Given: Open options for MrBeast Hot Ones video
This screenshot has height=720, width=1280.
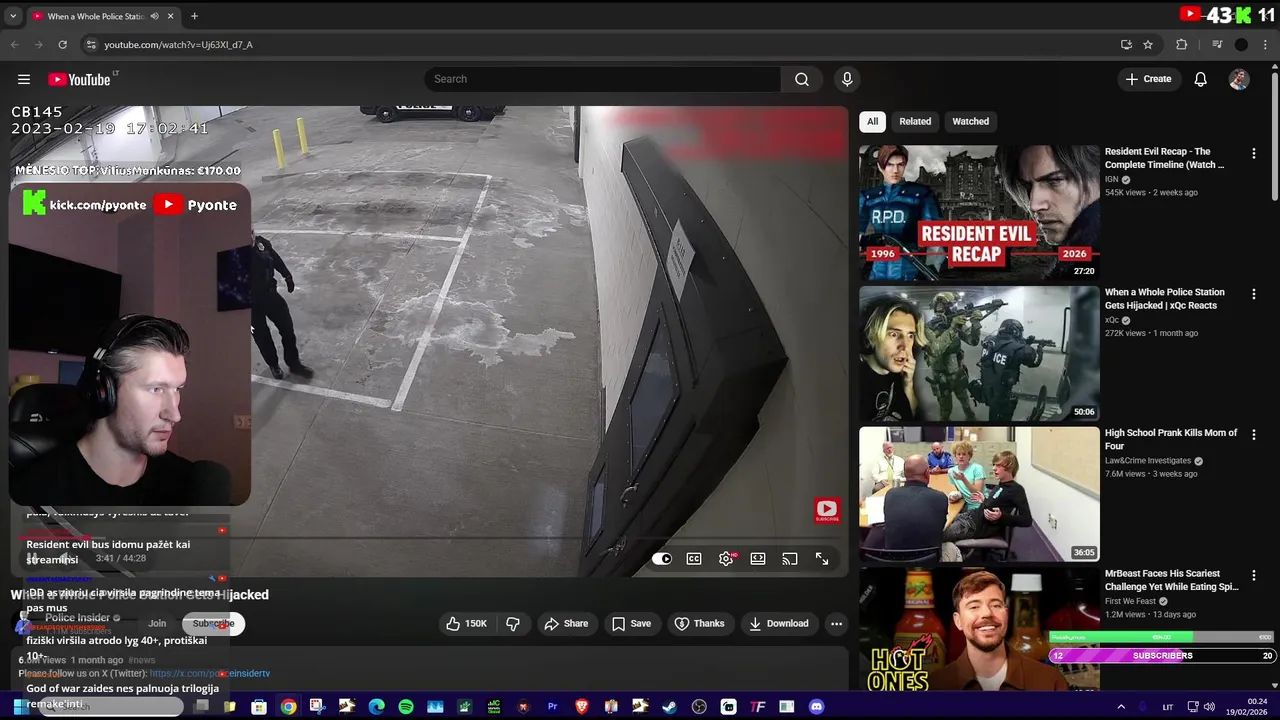Looking at the screenshot, I should [x=1254, y=575].
